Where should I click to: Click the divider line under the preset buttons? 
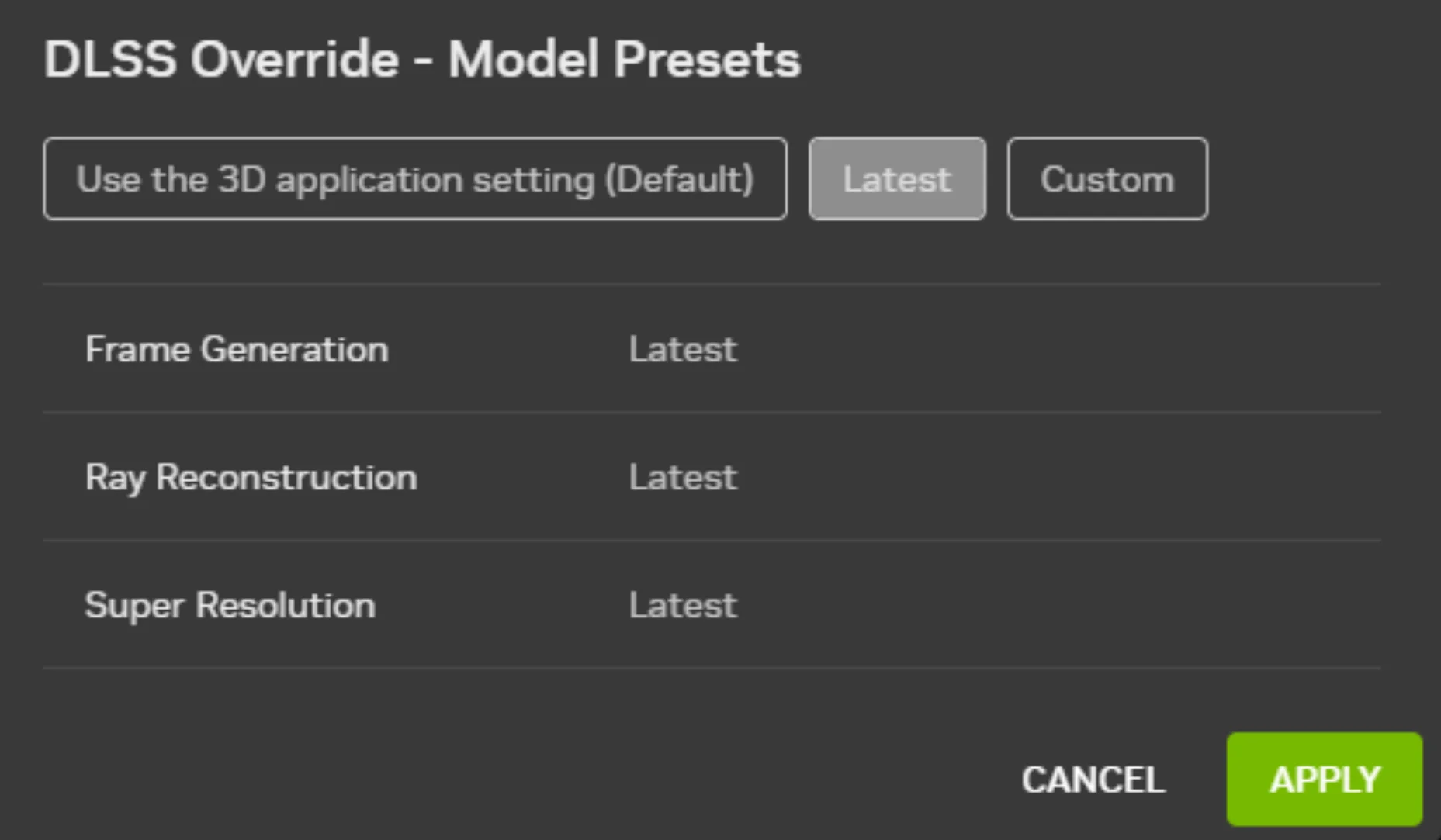[711, 285]
